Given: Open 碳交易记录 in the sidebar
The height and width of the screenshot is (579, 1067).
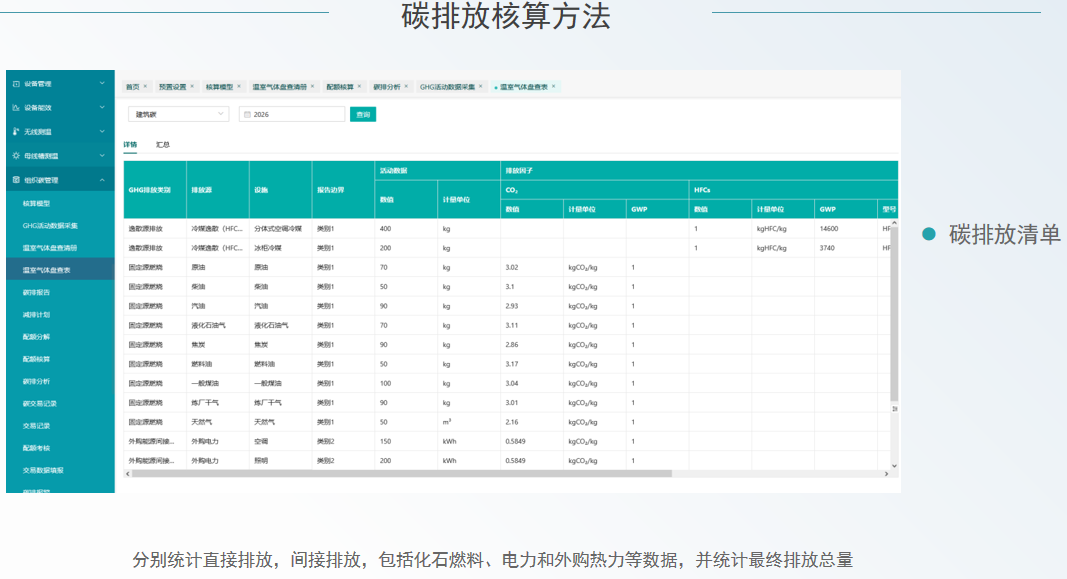Looking at the screenshot, I should pos(60,403).
